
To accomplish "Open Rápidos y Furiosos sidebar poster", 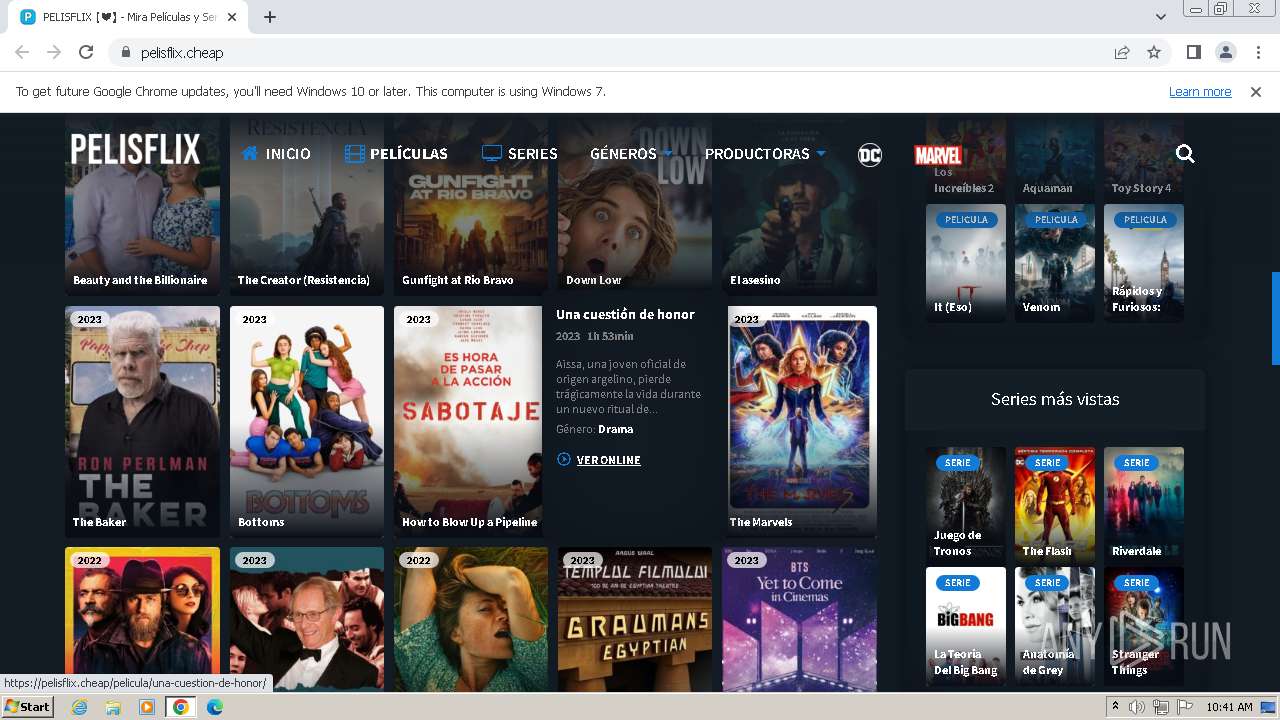I will (x=1144, y=264).
